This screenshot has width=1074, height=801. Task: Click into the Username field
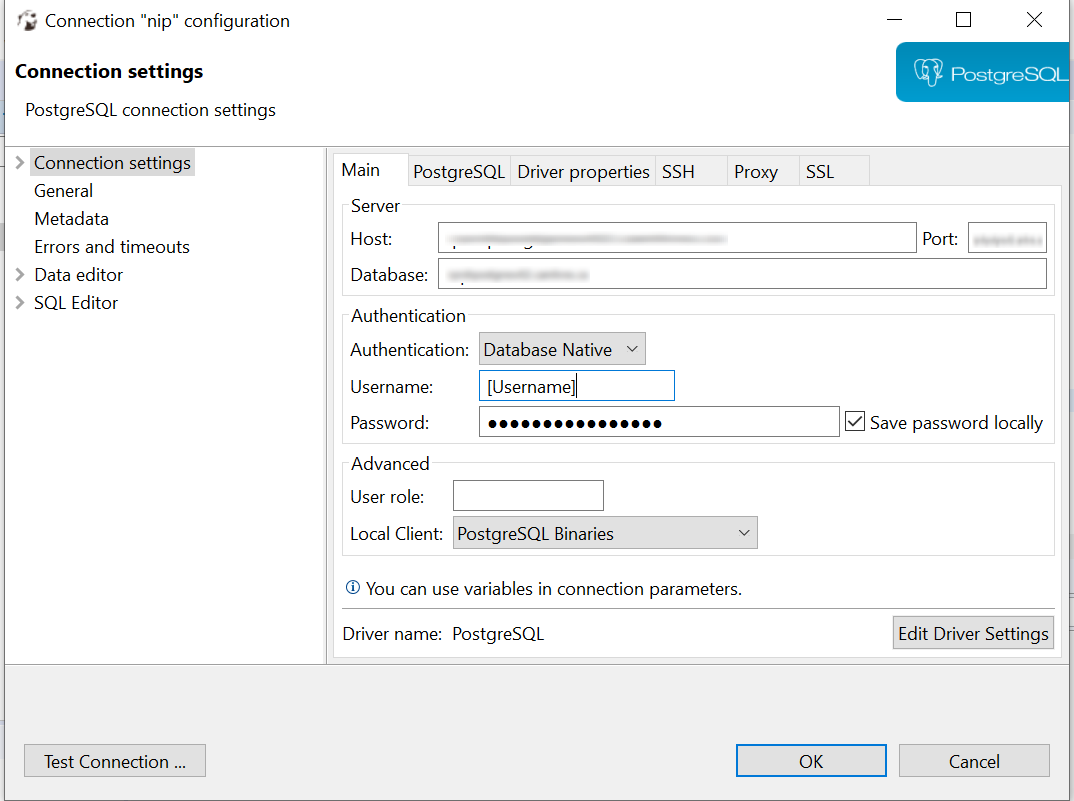point(576,386)
